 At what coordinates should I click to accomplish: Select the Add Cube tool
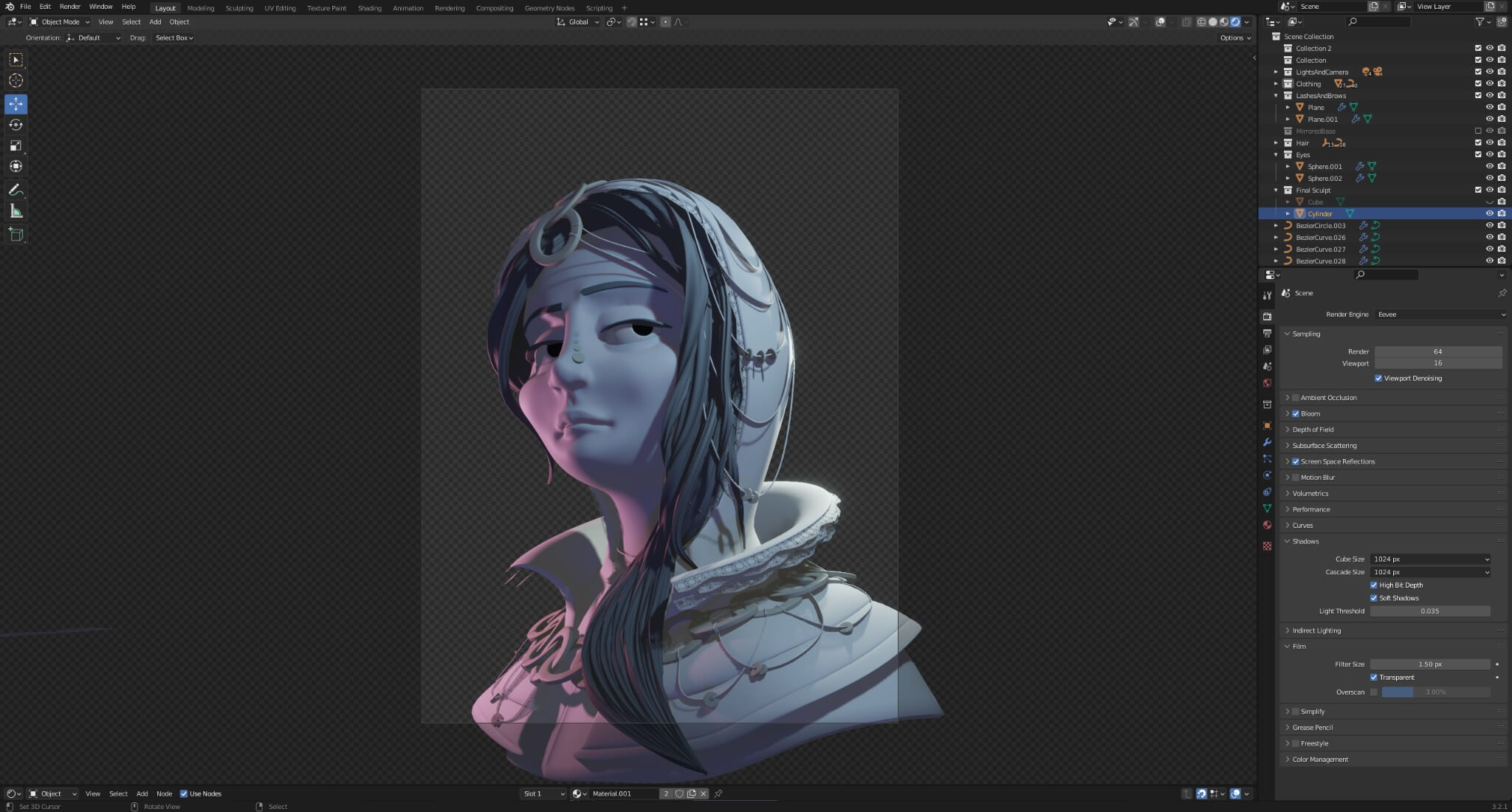[x=16, y=235]
